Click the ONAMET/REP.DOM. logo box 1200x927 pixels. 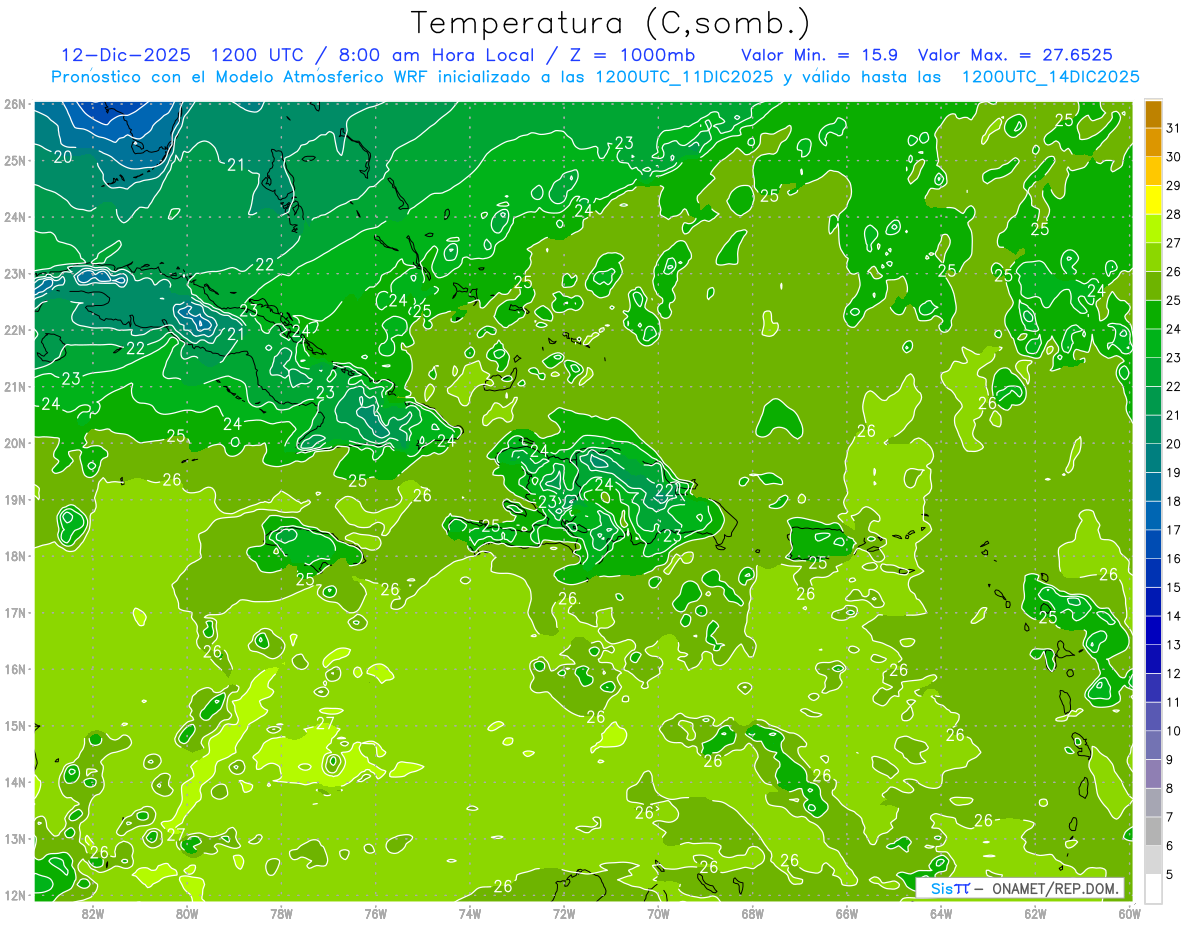coord(1020,888)
